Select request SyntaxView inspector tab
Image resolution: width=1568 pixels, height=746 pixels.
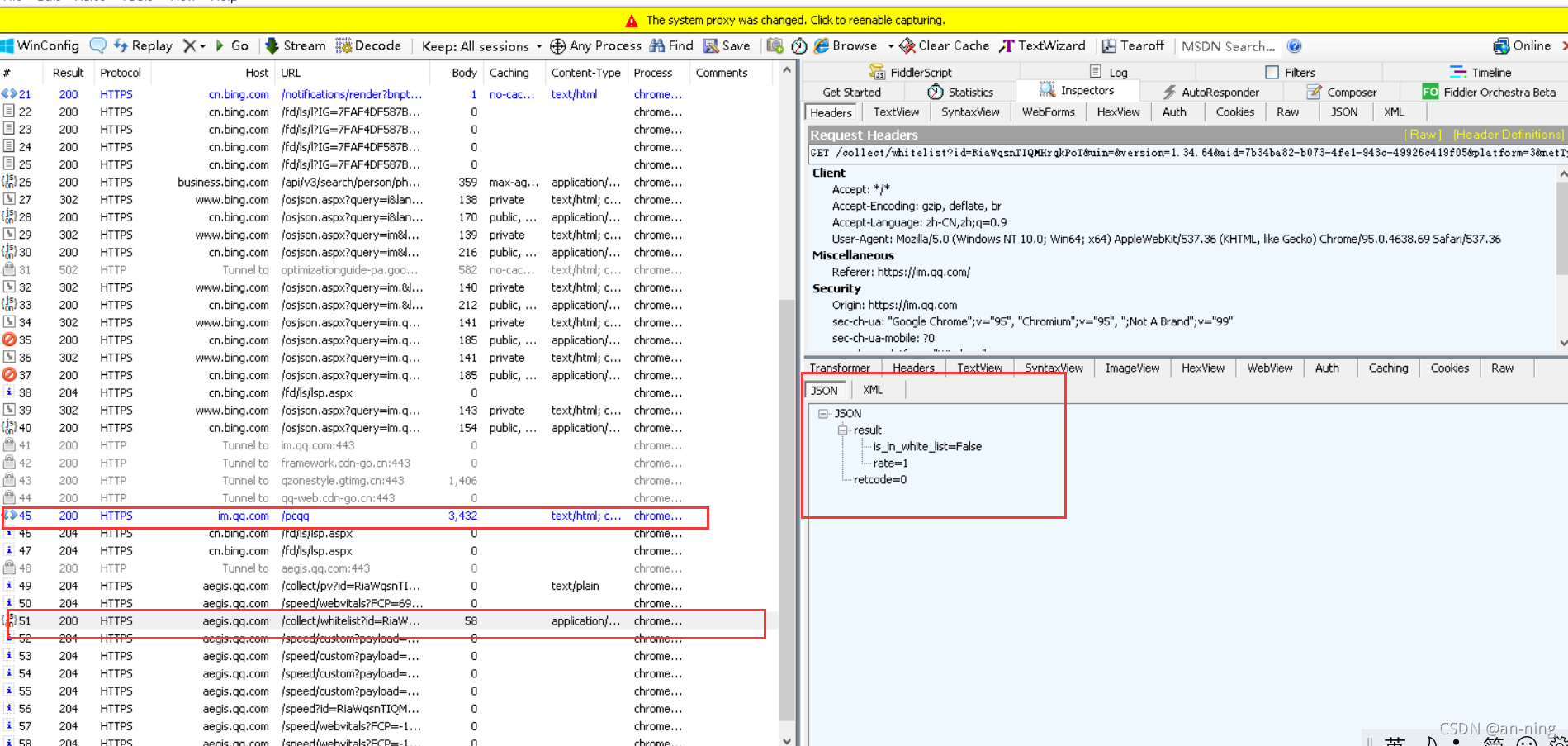[x=970, y=112]
